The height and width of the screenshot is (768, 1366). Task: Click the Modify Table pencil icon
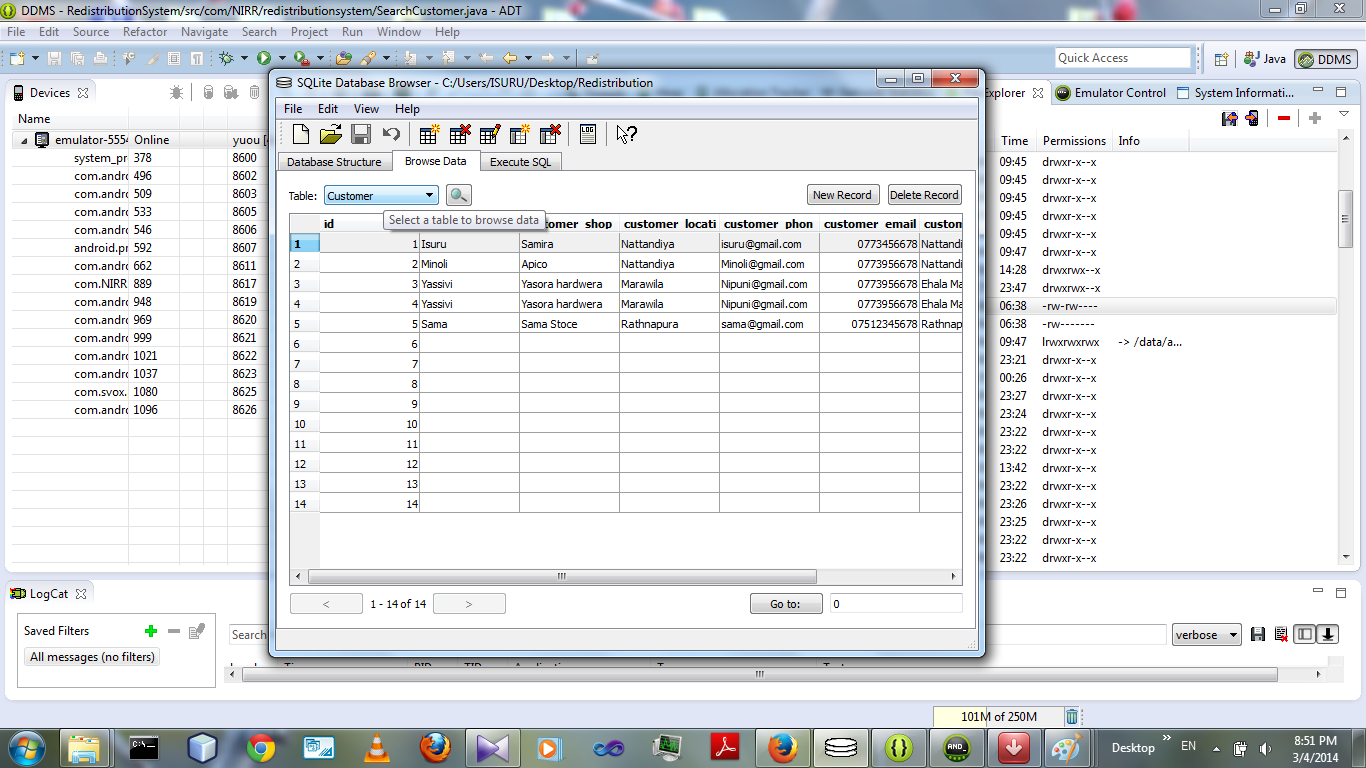(490, 134)
